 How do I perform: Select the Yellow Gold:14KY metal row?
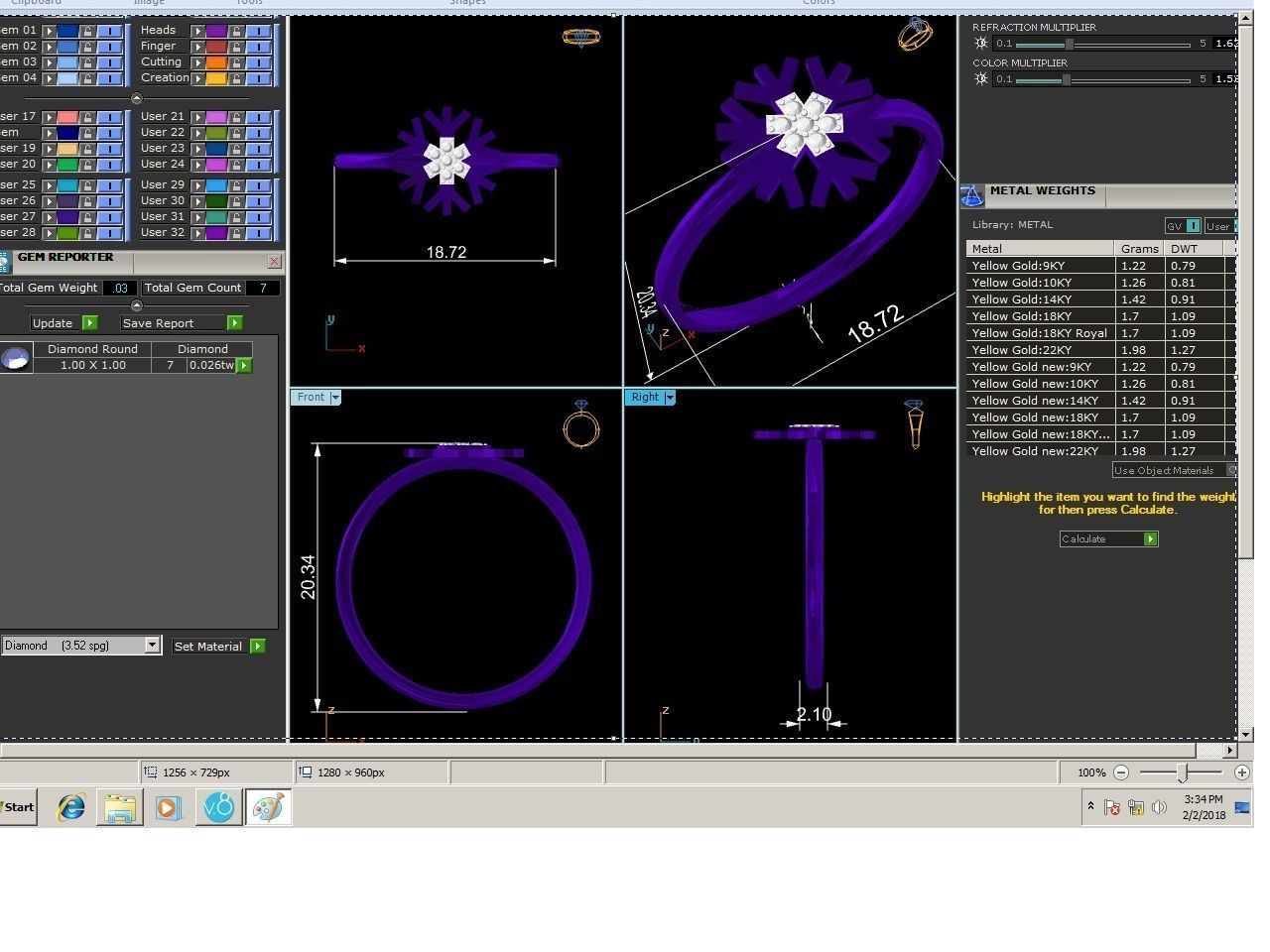tap(1099, 299)
